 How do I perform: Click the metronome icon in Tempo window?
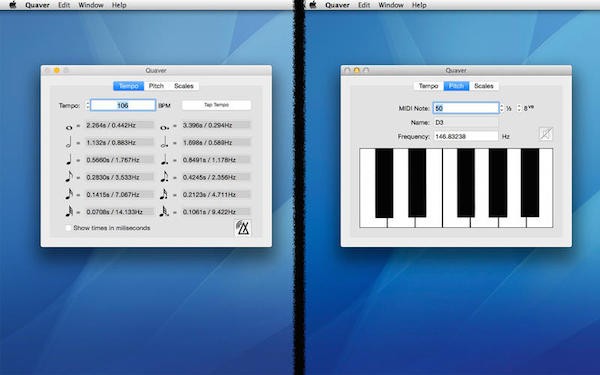(243, 228)
